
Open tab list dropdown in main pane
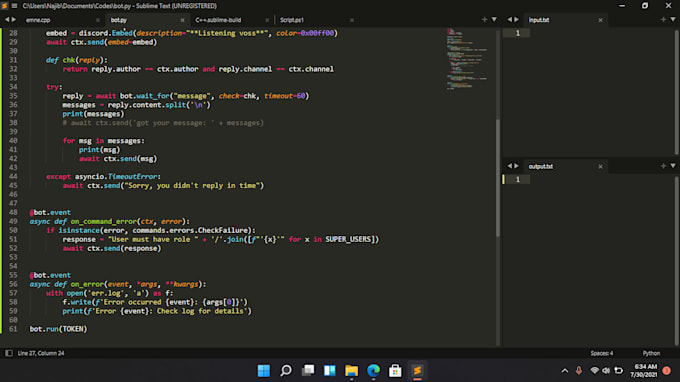494,20
